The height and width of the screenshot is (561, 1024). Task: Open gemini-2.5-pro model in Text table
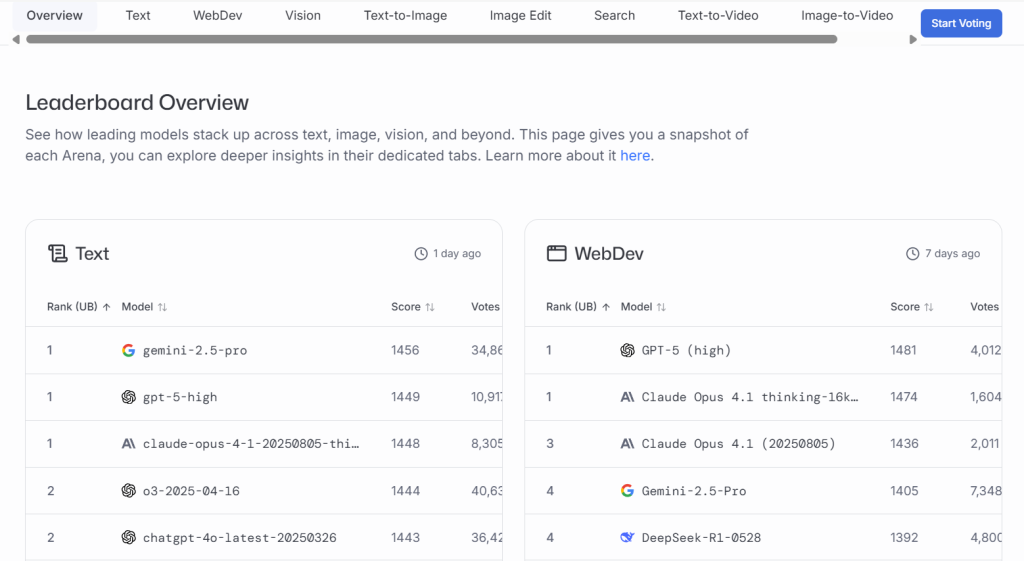point(195,351)
